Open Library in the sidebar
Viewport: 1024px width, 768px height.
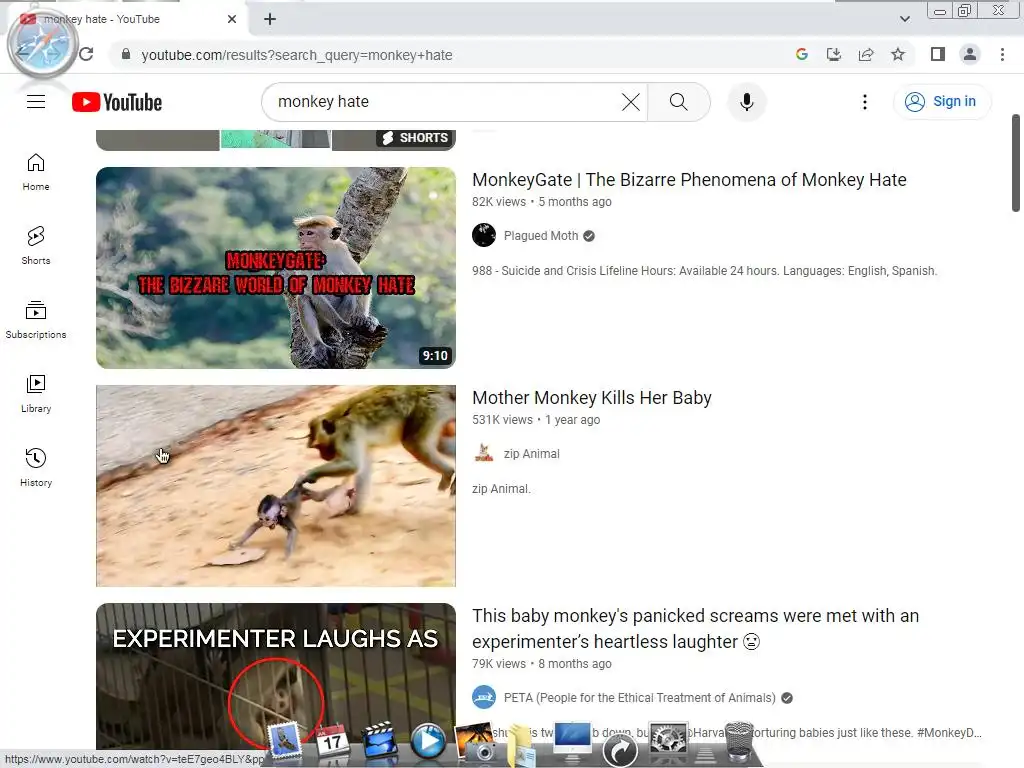36,394
